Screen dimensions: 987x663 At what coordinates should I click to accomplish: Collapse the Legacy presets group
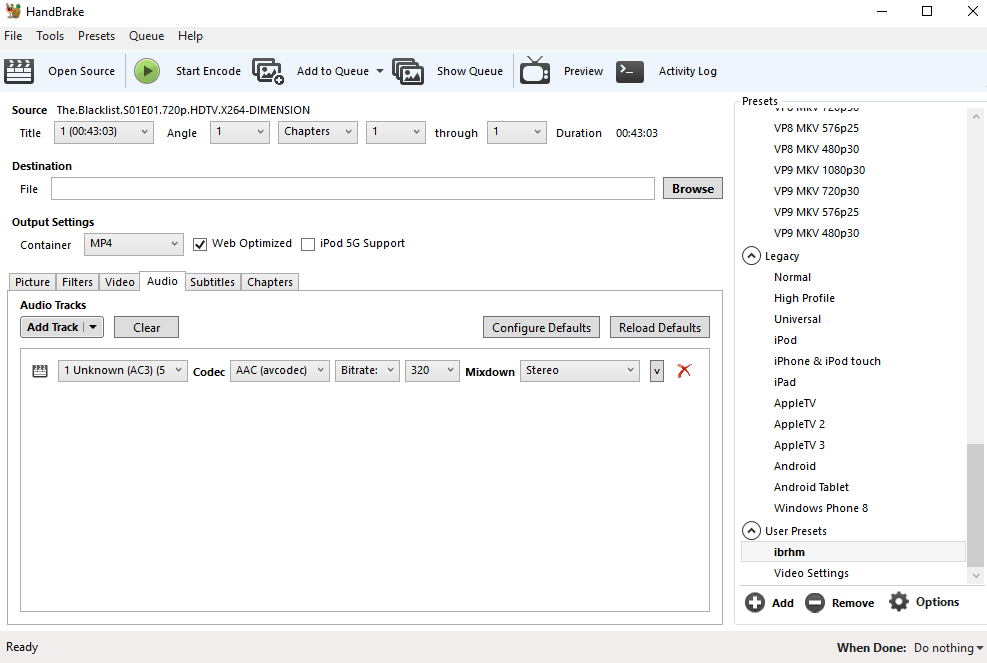coord(752,256)
